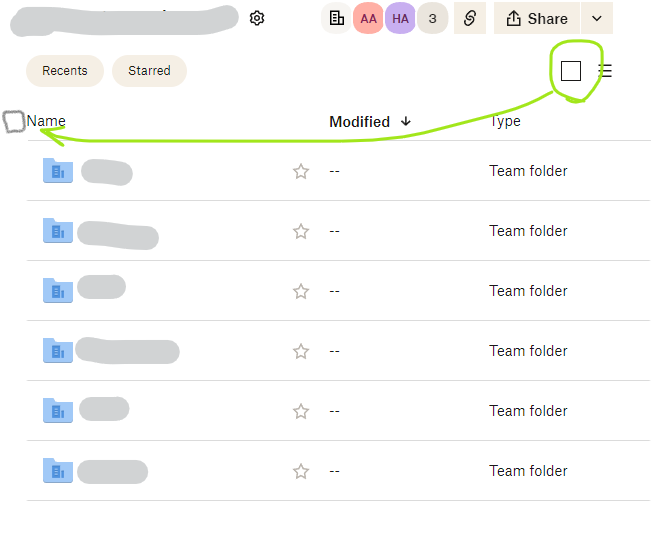The width and height of the screenshot is (652, 552).
Task: Tick the green-circled select-all checkbox
Action: (571, 71)
